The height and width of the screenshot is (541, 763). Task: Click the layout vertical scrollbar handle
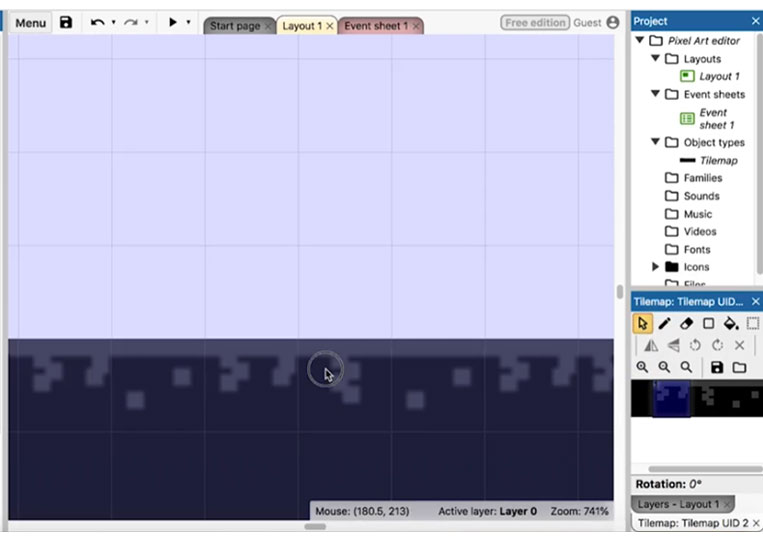pos(619,292)
